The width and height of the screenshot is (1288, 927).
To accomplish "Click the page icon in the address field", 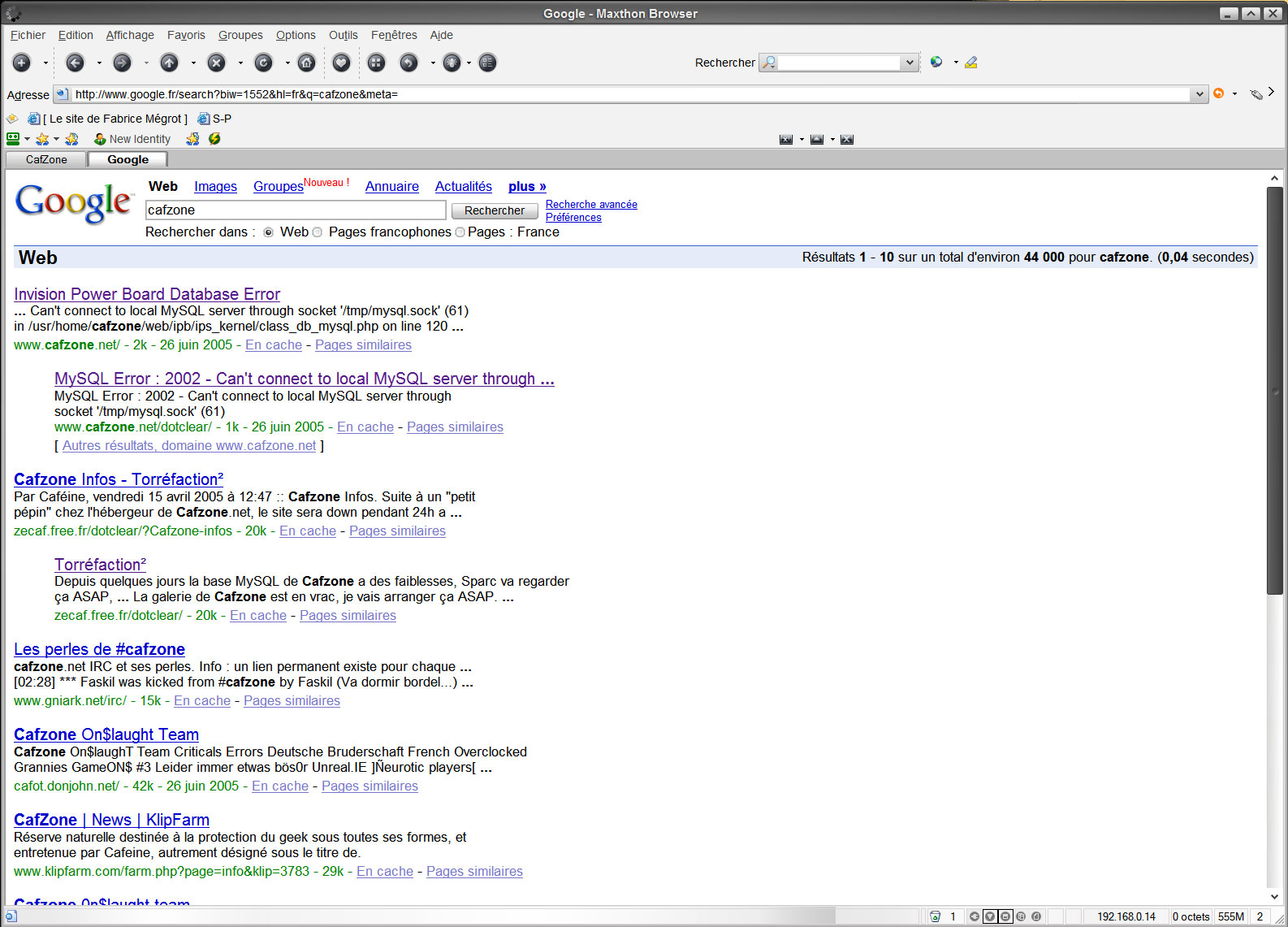I will [62, 94].
